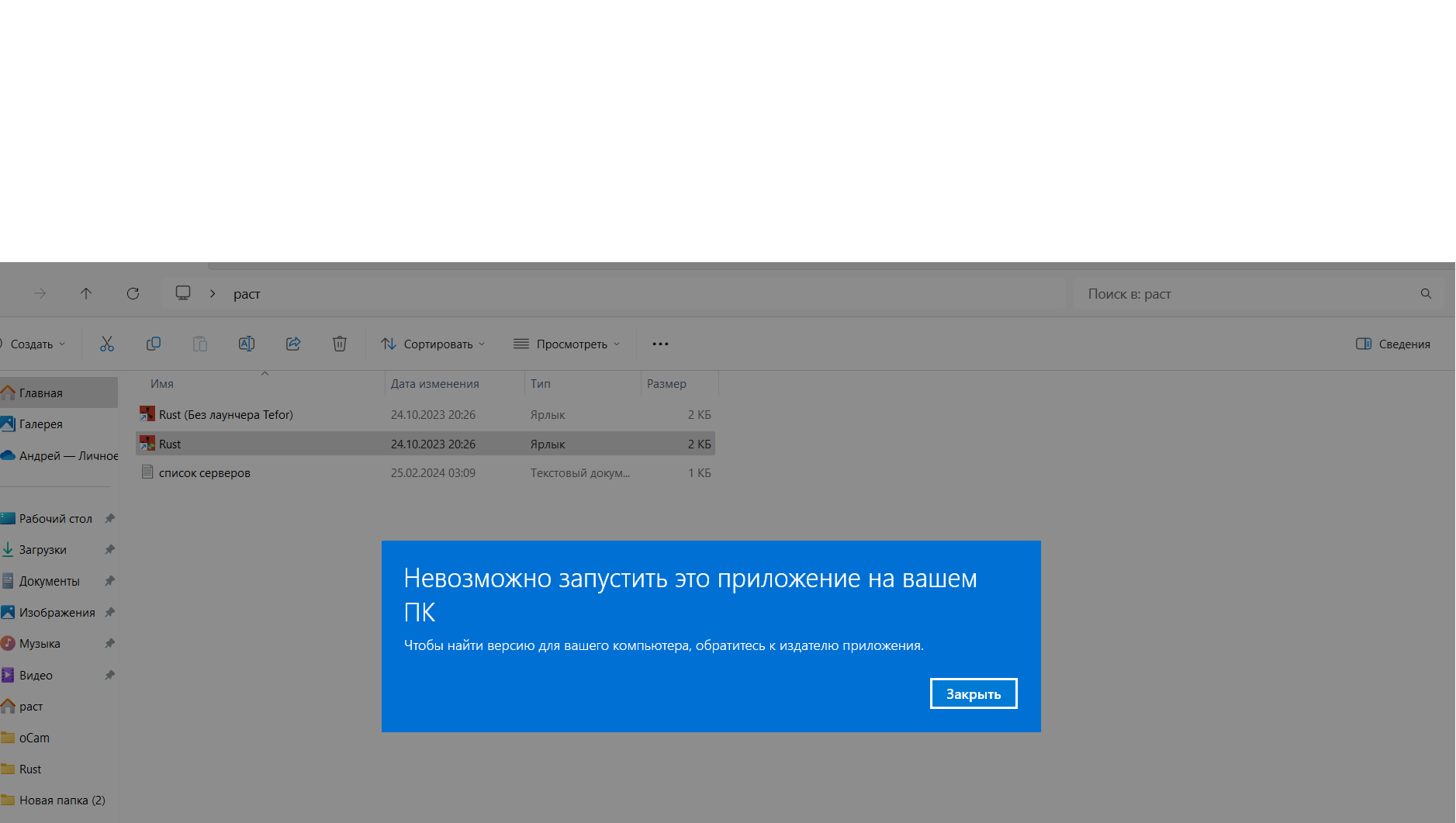Image resolution: width=1456 pixels, height=823 pixels.
Task: Click the Cut scissors icon
Action: pos(107,344)
